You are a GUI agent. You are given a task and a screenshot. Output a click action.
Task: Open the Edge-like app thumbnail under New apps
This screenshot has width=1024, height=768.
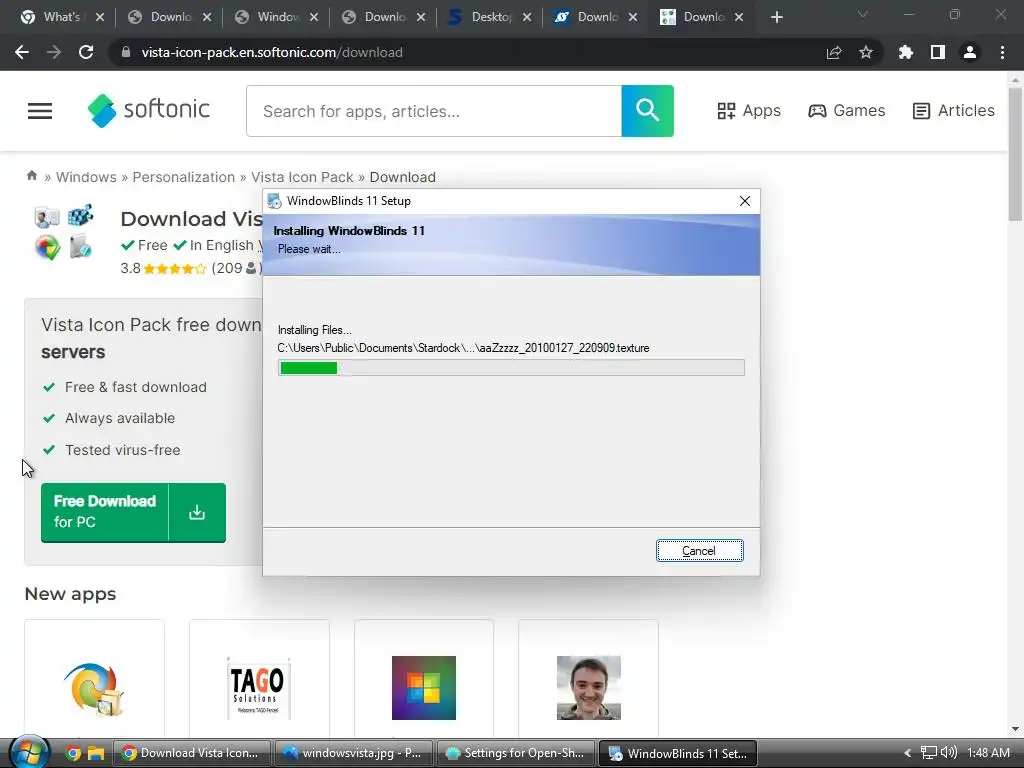pos(94,688)
